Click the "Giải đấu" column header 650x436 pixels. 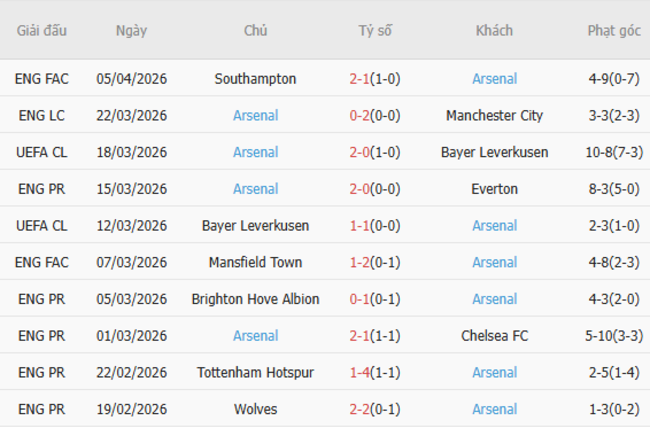tap(42, 30)
